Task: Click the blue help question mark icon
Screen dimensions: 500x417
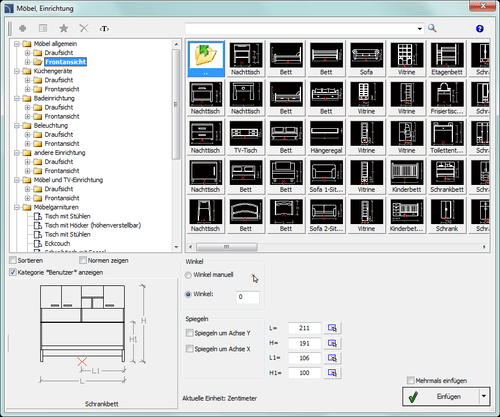Action: coord(480,29)
